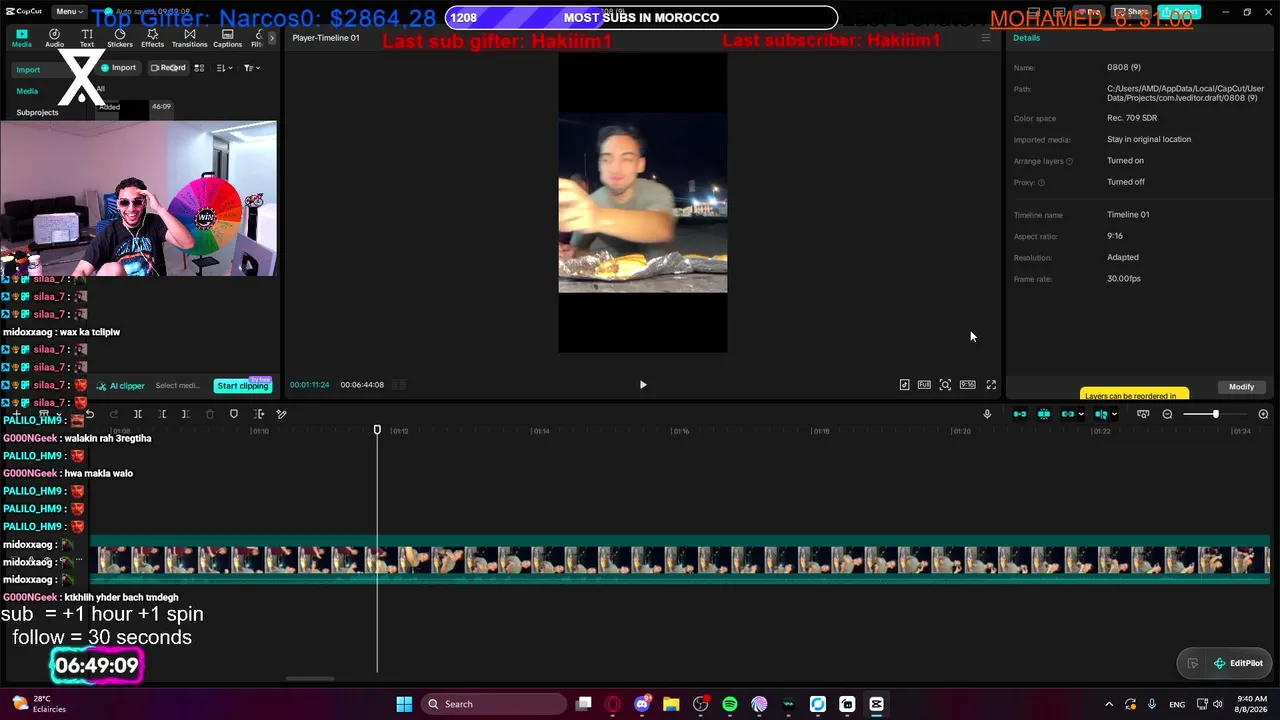The height and width of the screenshot is (720, 1280).
Task: Open the CapCut Menu dropdown
Action: click(x=68, y=12)
